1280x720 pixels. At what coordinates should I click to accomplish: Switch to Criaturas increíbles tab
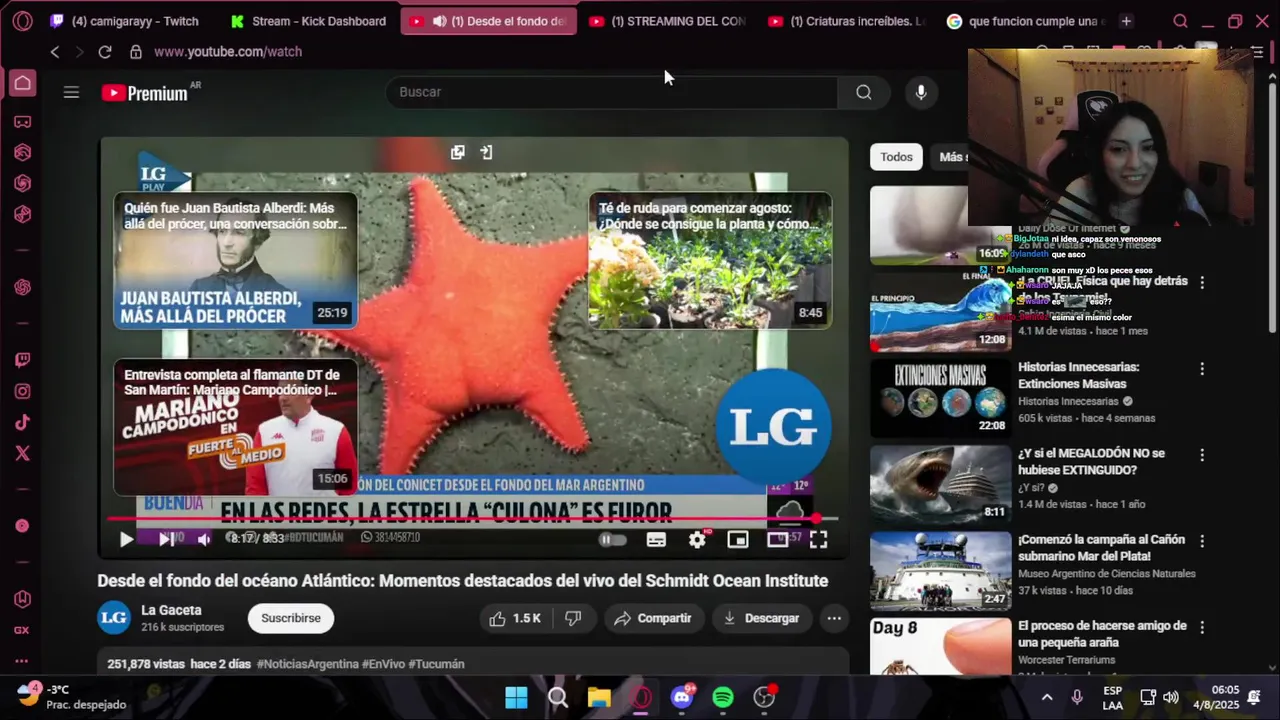click(846, 21)
